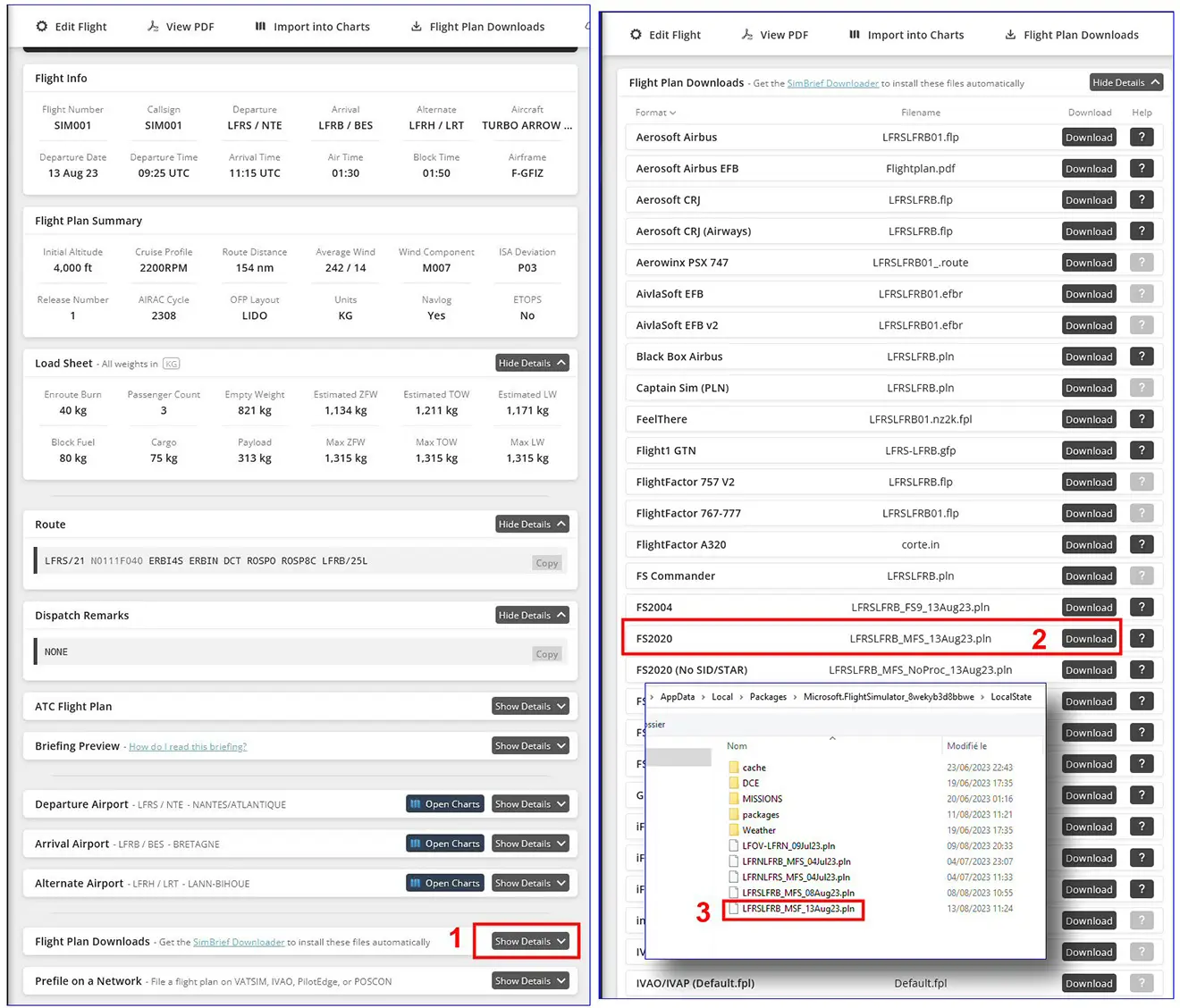
Task: Open View PDF tab in right panel
Action: pos(775,35)
